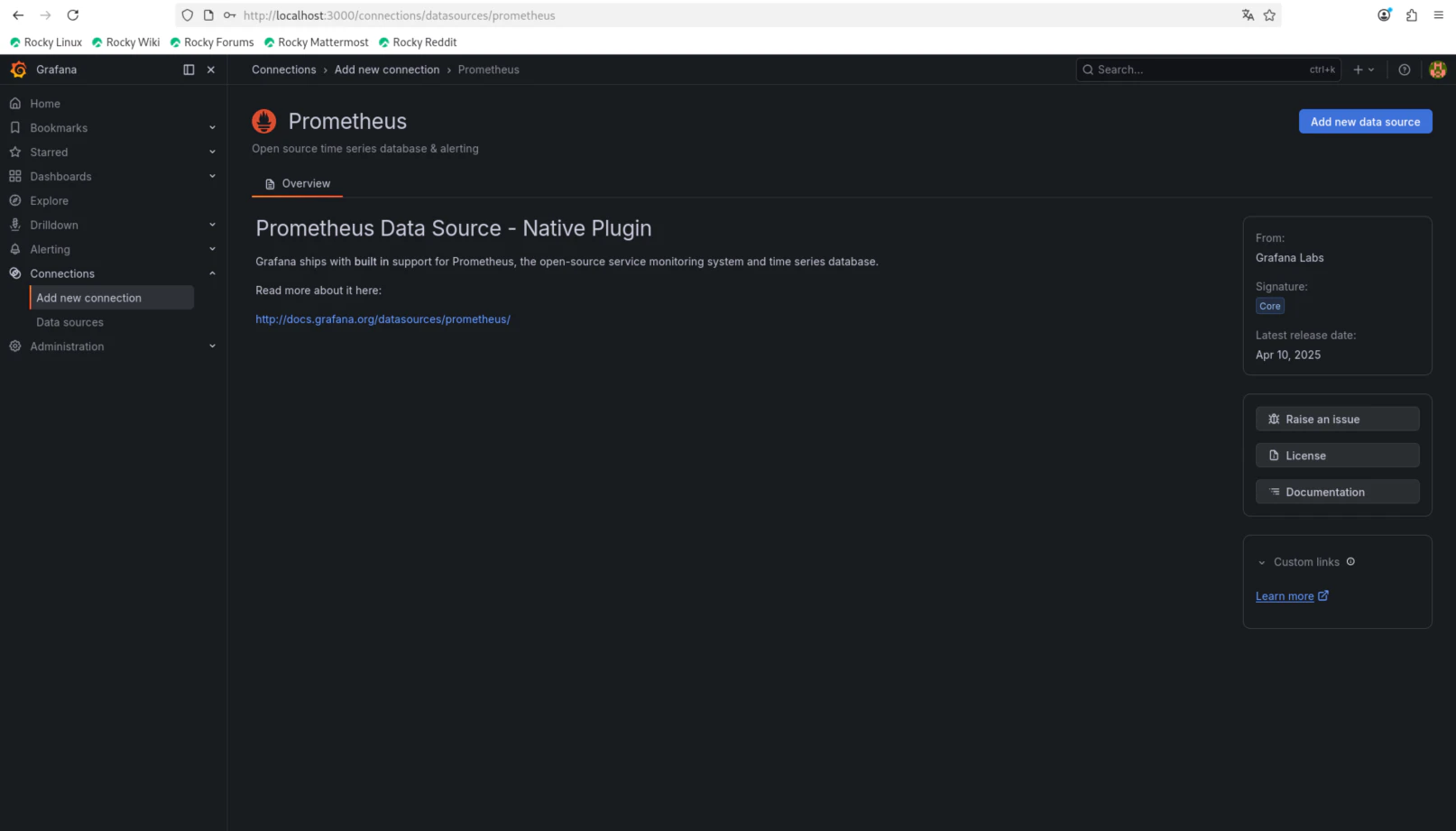Click the Starred star icon in sidebar
Screen dimensions: 1456x831
click(15, 152)
